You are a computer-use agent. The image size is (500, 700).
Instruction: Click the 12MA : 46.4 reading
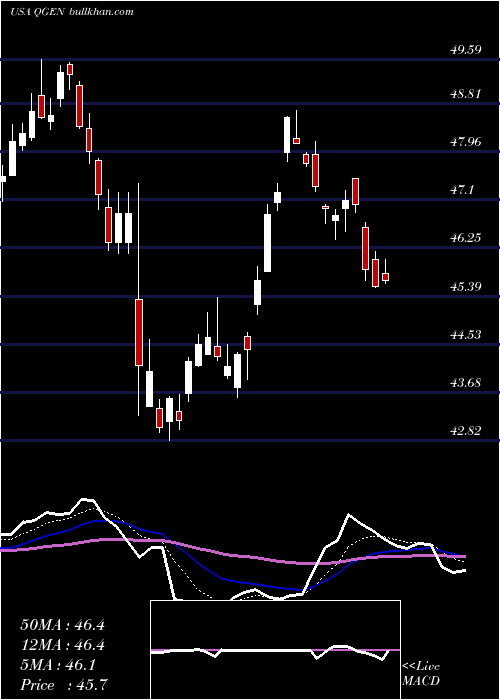click(62, 645)
